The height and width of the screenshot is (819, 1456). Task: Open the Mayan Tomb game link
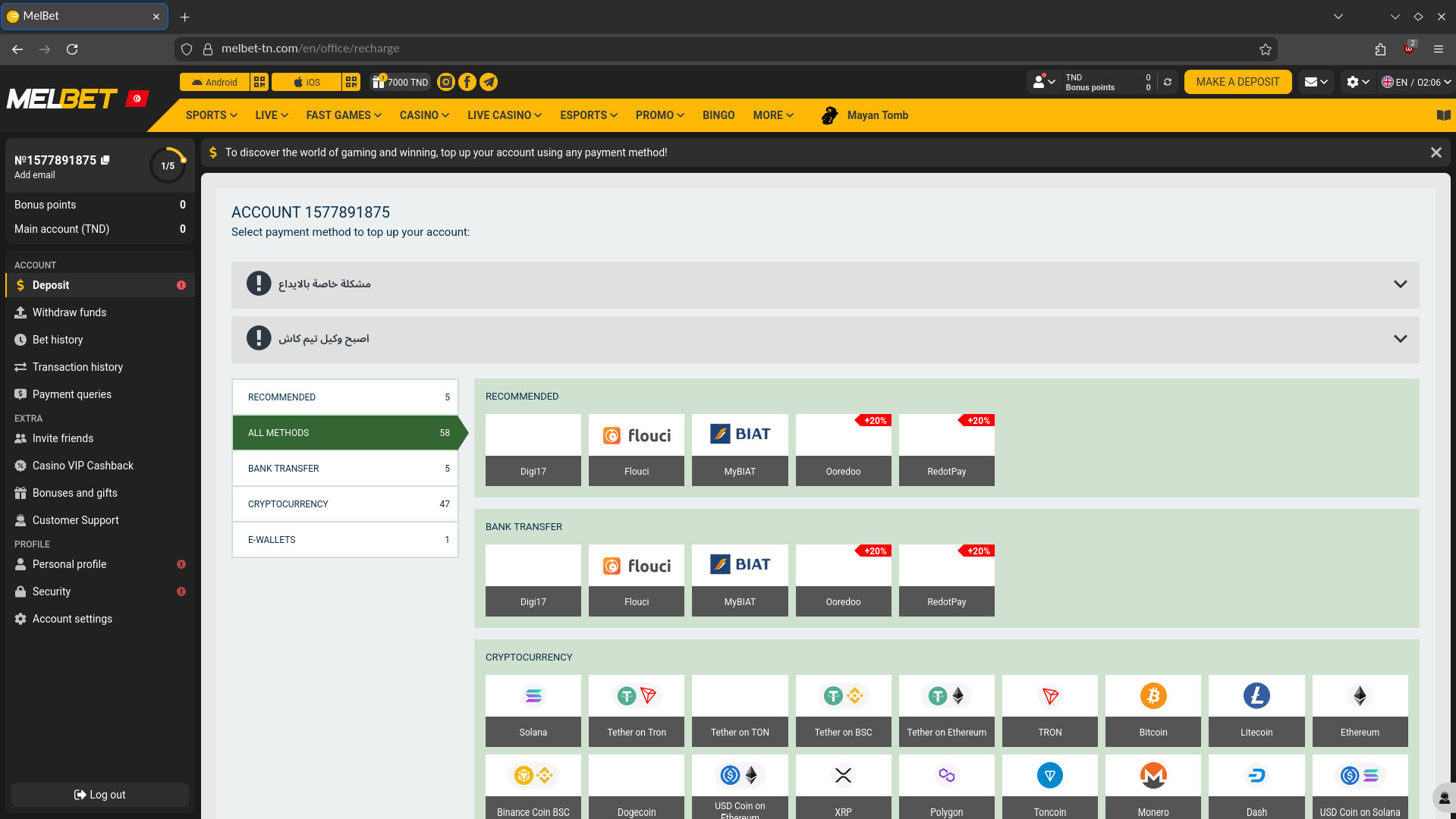coord(866,115)
